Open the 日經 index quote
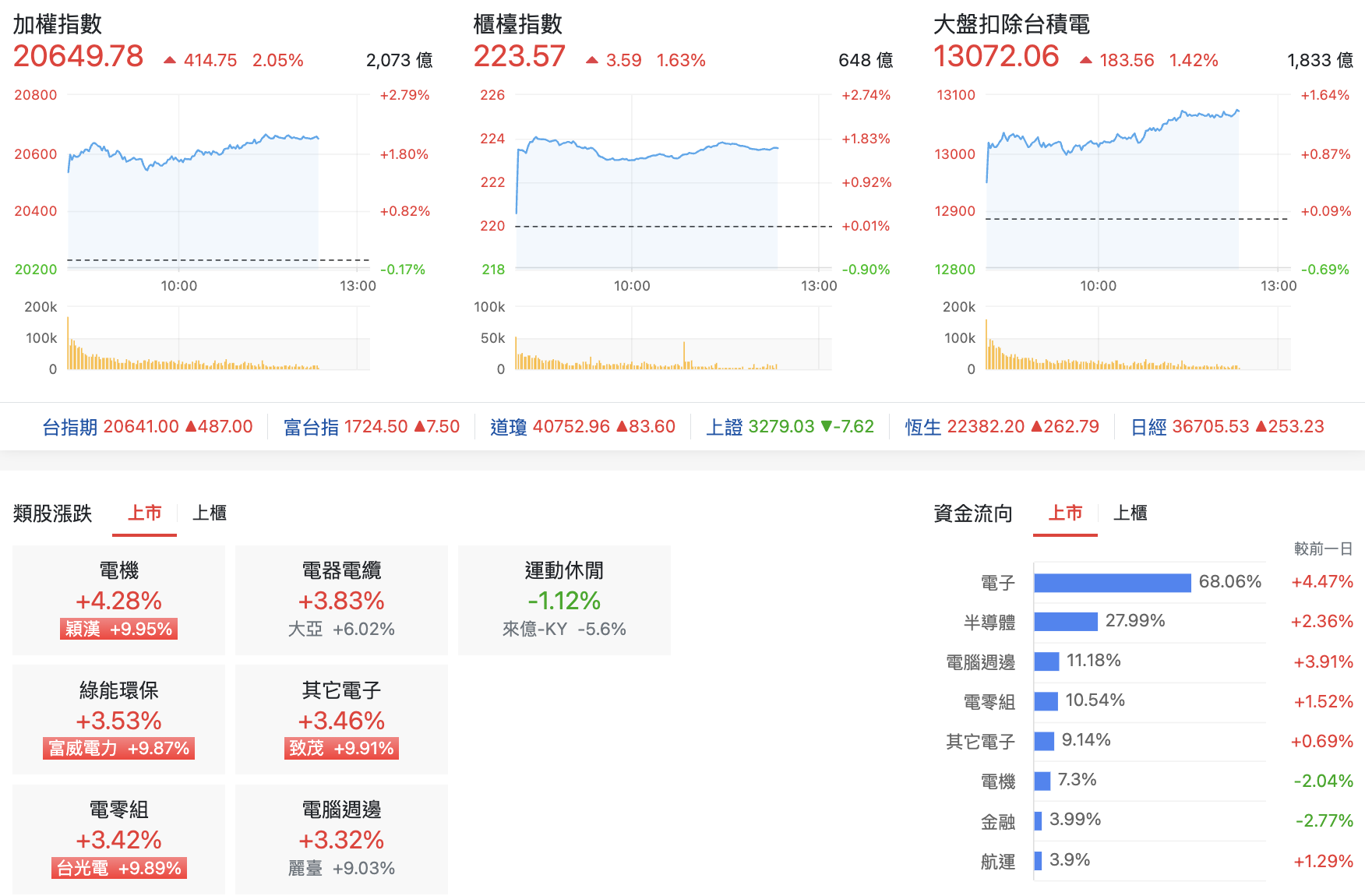This screenshot has height=896, width=1365. pyautogui.click(x=1227, y=427)
